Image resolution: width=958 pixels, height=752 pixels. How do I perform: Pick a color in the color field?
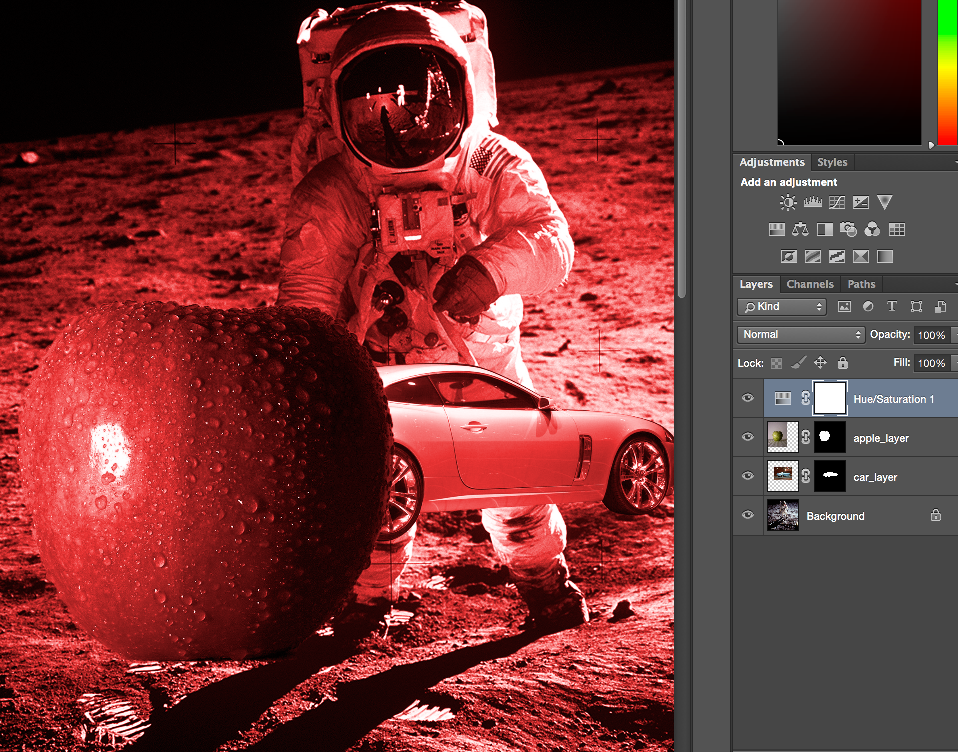pos(850,70)
